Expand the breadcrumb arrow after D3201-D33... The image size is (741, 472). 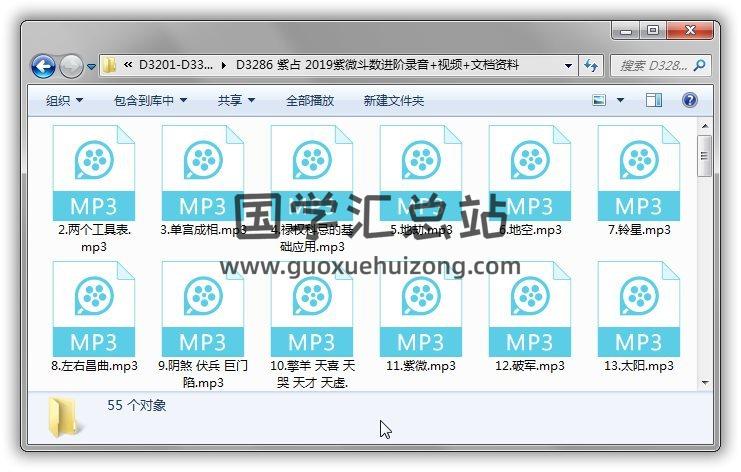pos(224,65)
